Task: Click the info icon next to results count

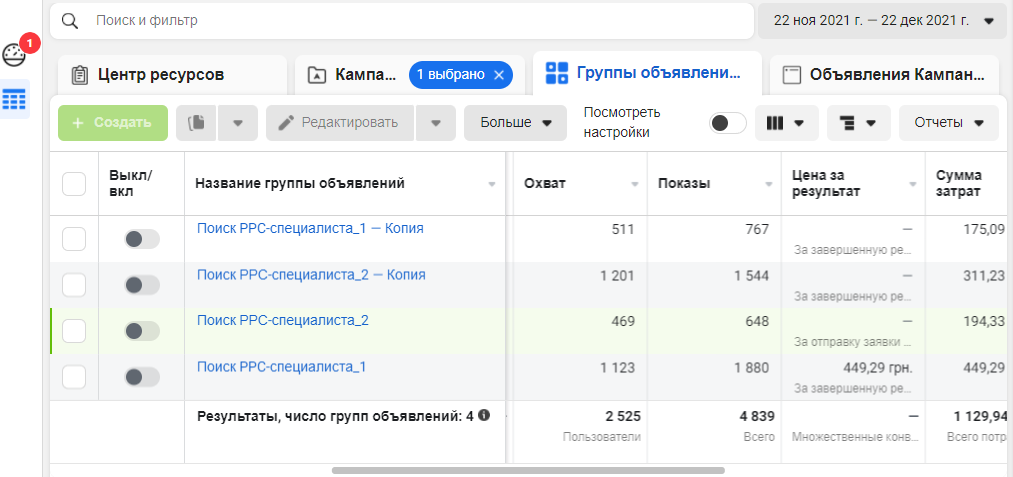Action: [484, 415]
